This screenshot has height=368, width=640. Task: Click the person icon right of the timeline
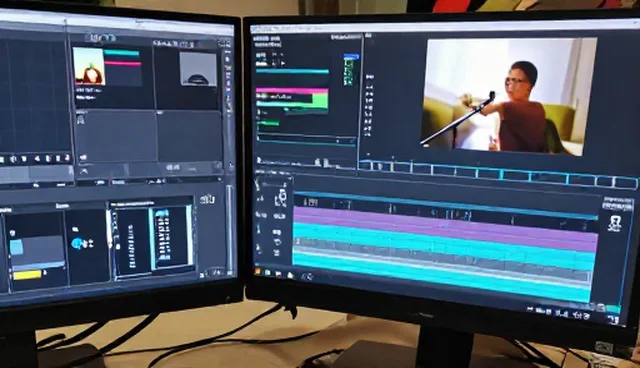coord(614,224)
